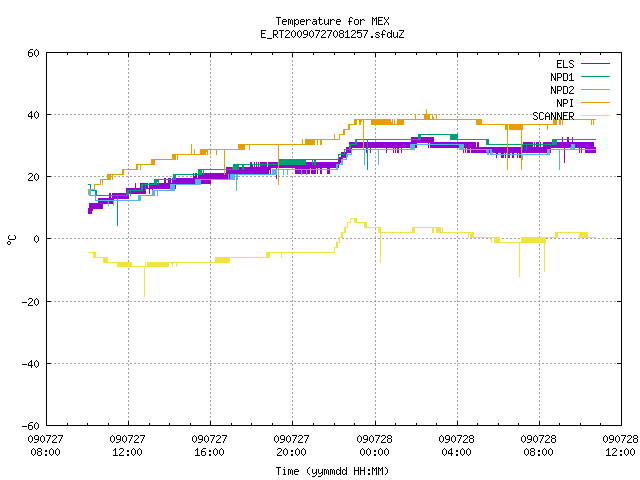The height and width of the screenshot is (480, 640).
Task: Click the y-axis label -20
Action: tap(31, 302)
